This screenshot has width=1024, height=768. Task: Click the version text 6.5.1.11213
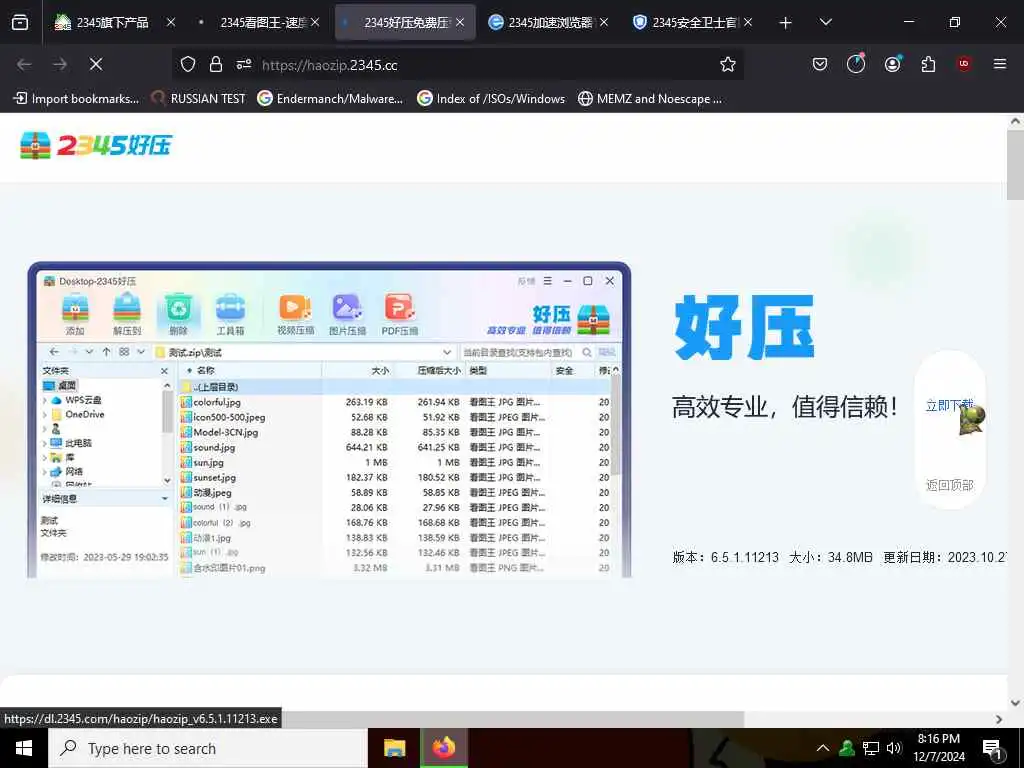[744, 557]
